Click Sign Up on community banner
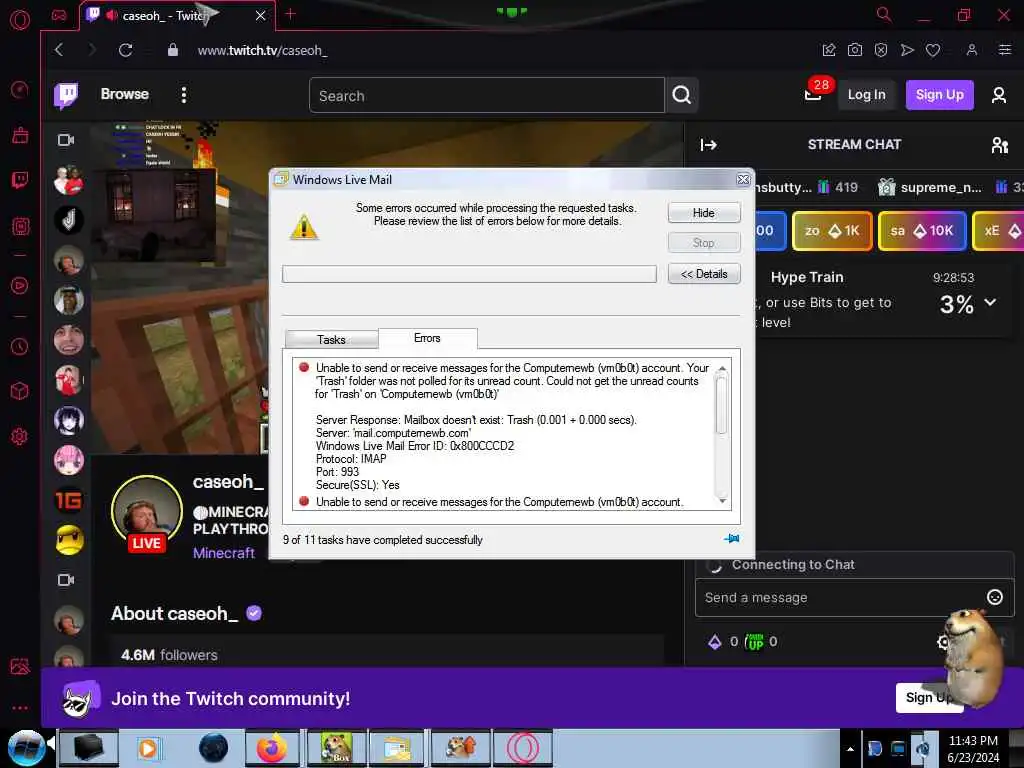 929,697
